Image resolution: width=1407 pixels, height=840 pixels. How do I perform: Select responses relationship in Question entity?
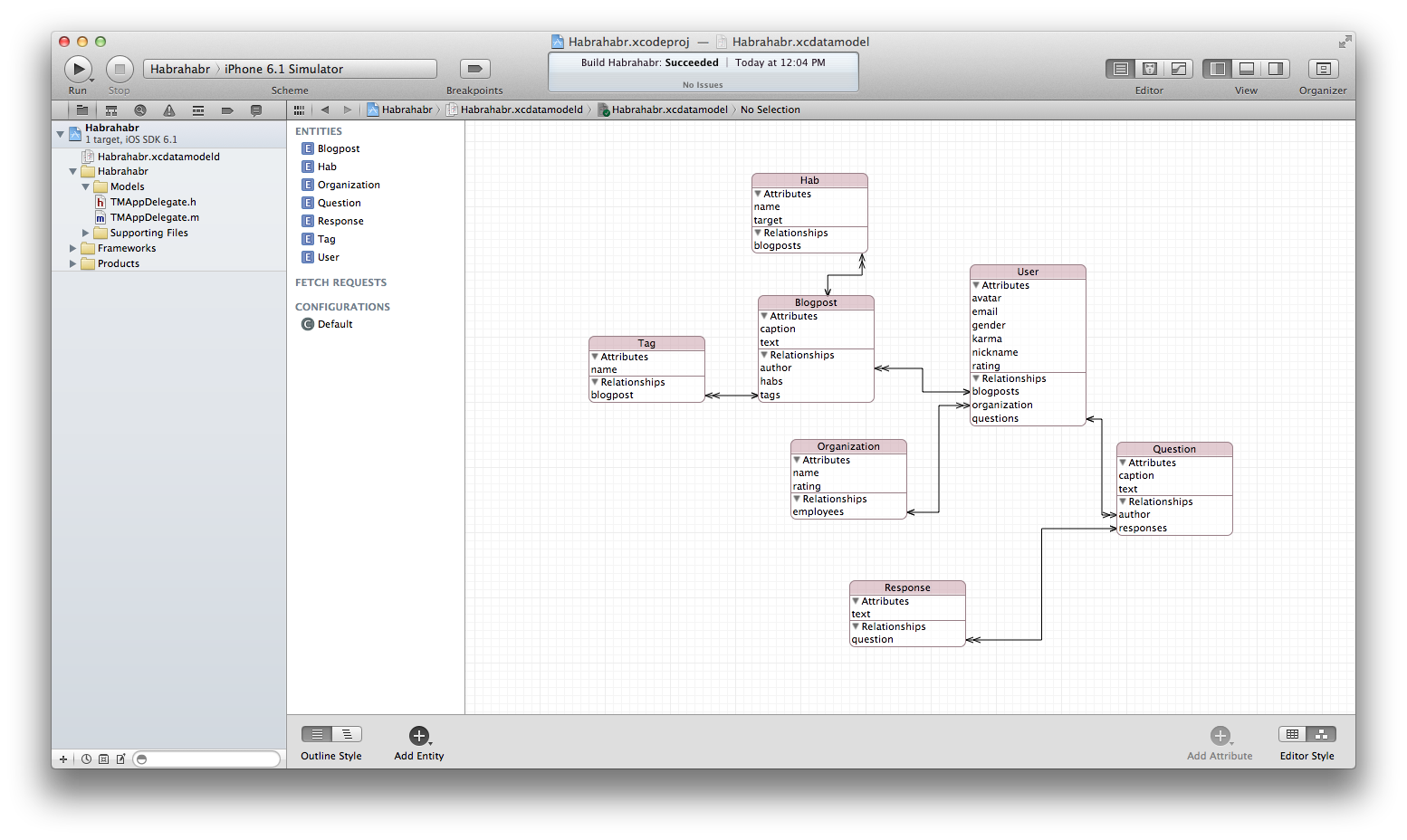point(1143,528)
